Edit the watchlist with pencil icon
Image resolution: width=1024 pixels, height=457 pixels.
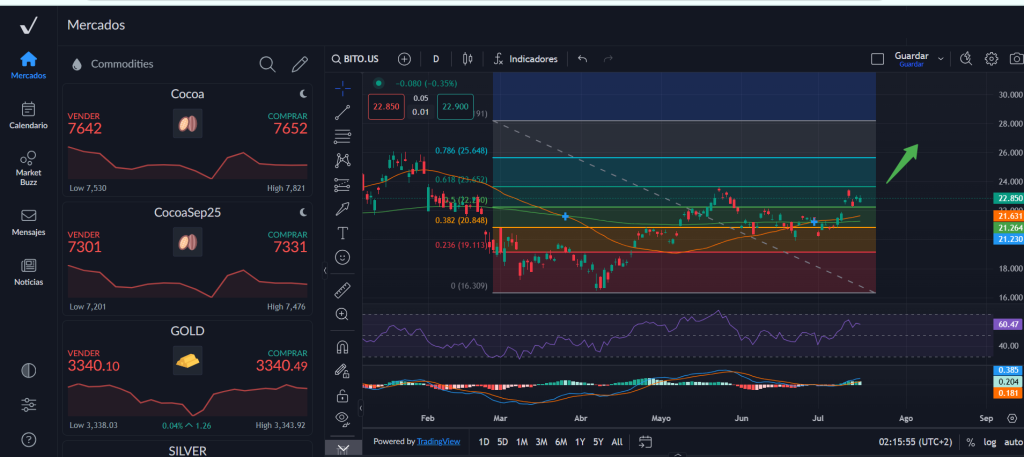tap(300, 64)
